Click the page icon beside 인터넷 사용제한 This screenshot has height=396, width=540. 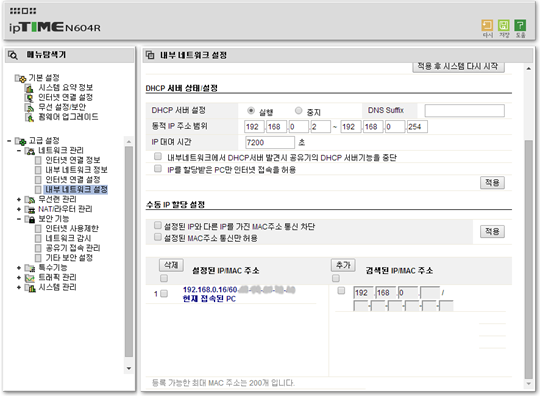38,229
